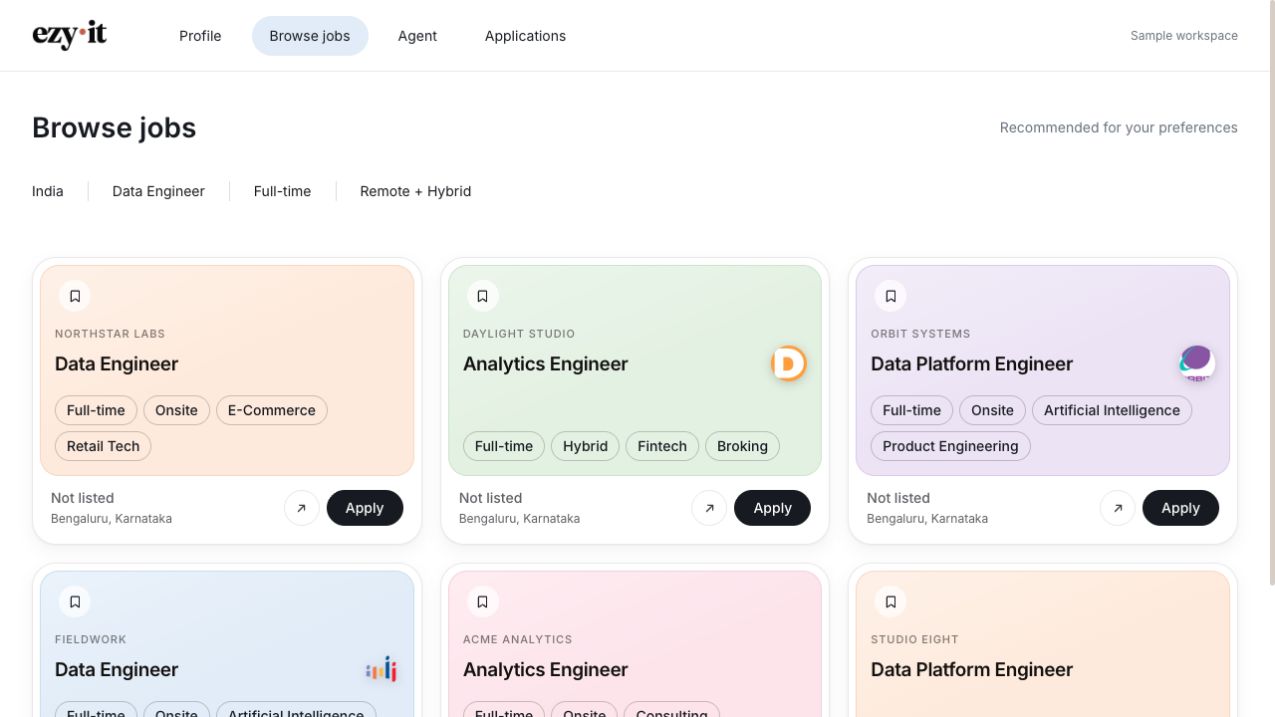The image size is (1275, 717).
Task: Apply to Daylight Studio Analytics Engineer
Action: [x=773, y=508]
